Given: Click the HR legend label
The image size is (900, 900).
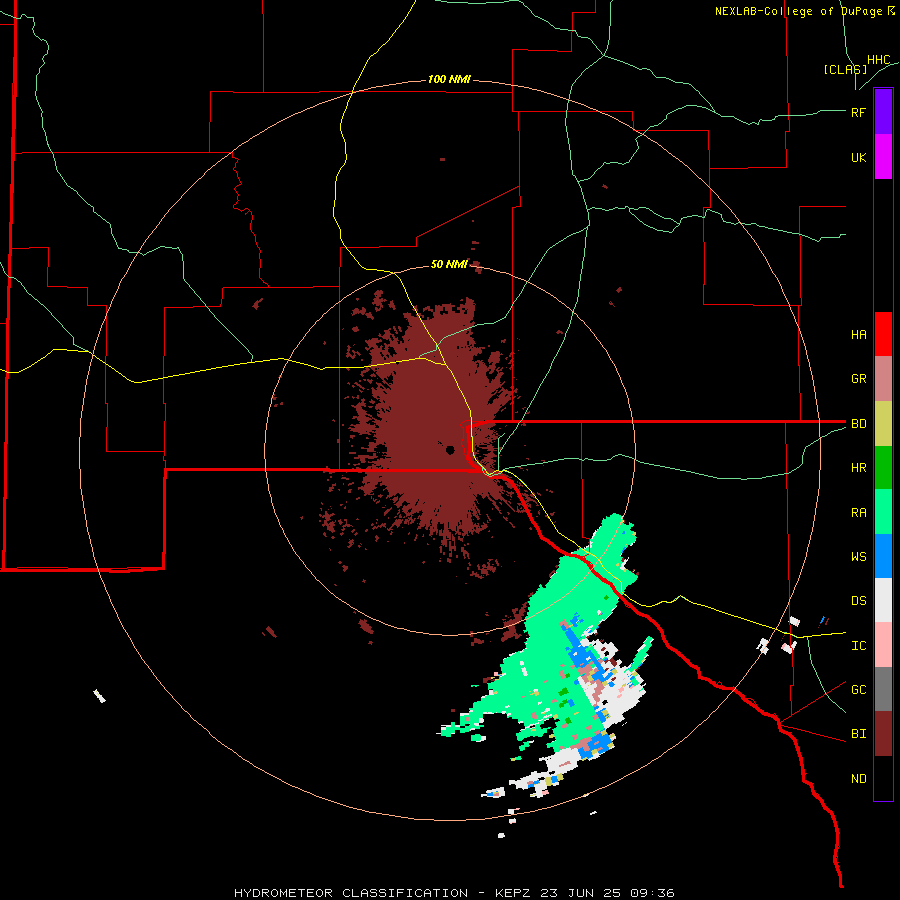Looking at the screenshot, I should 858,468.
